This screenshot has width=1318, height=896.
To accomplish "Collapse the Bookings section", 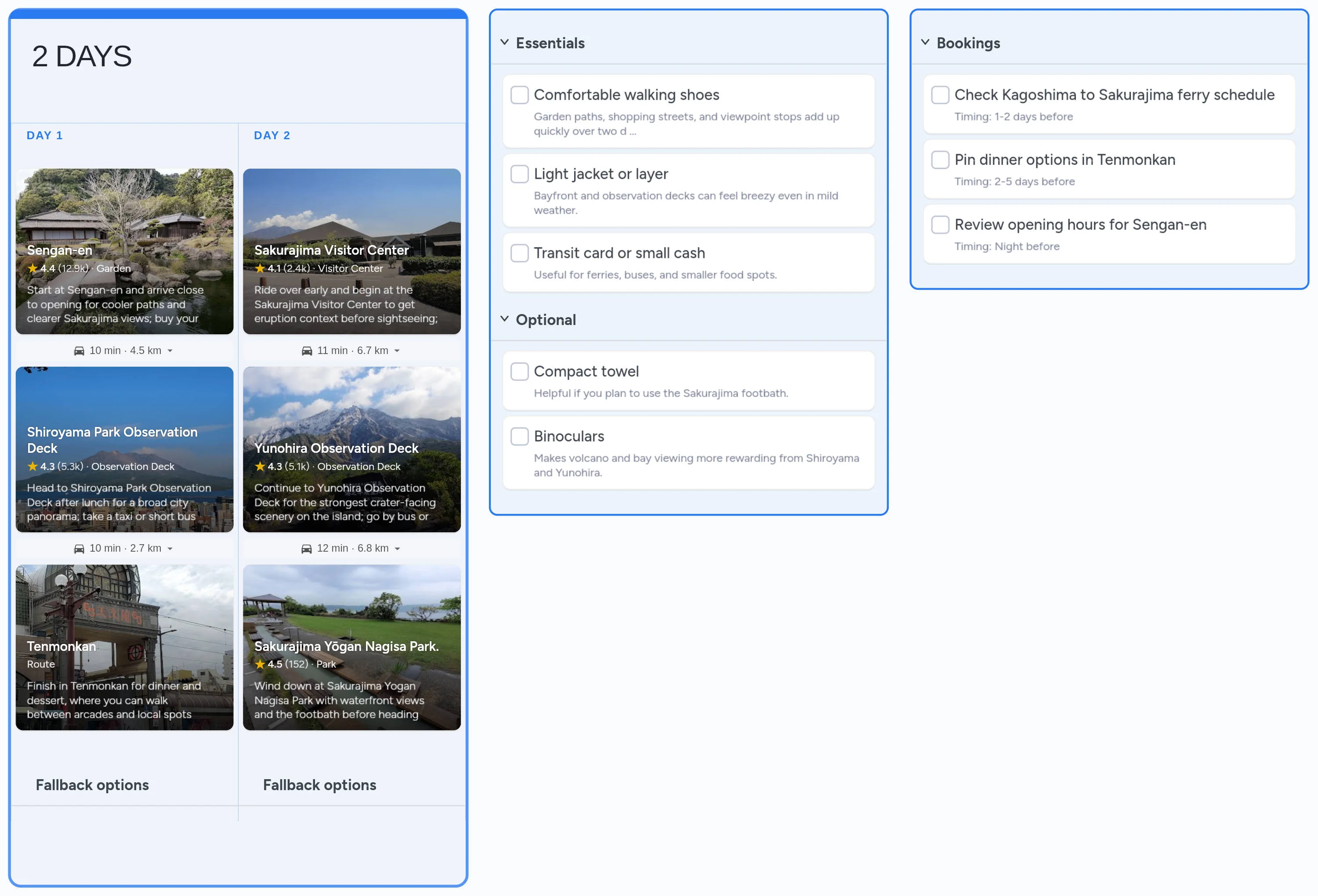I will (x=925, y=43).
